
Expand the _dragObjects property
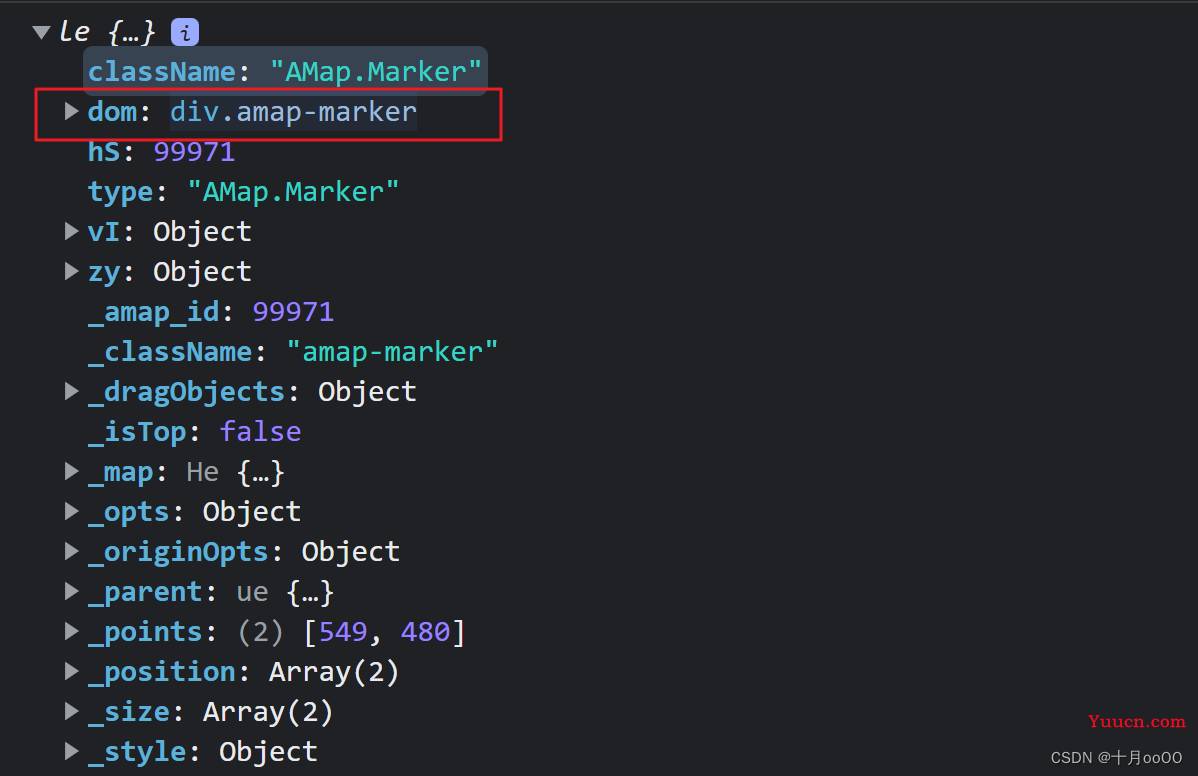click(71, 391)
